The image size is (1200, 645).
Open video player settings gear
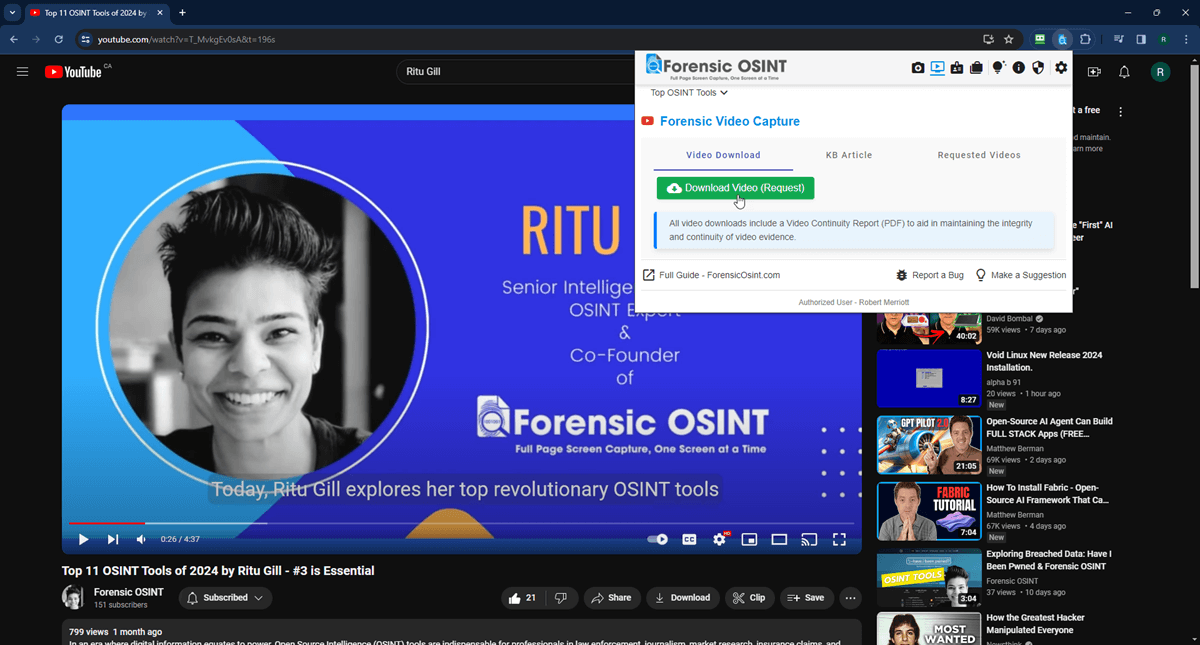tap(719, 539)
